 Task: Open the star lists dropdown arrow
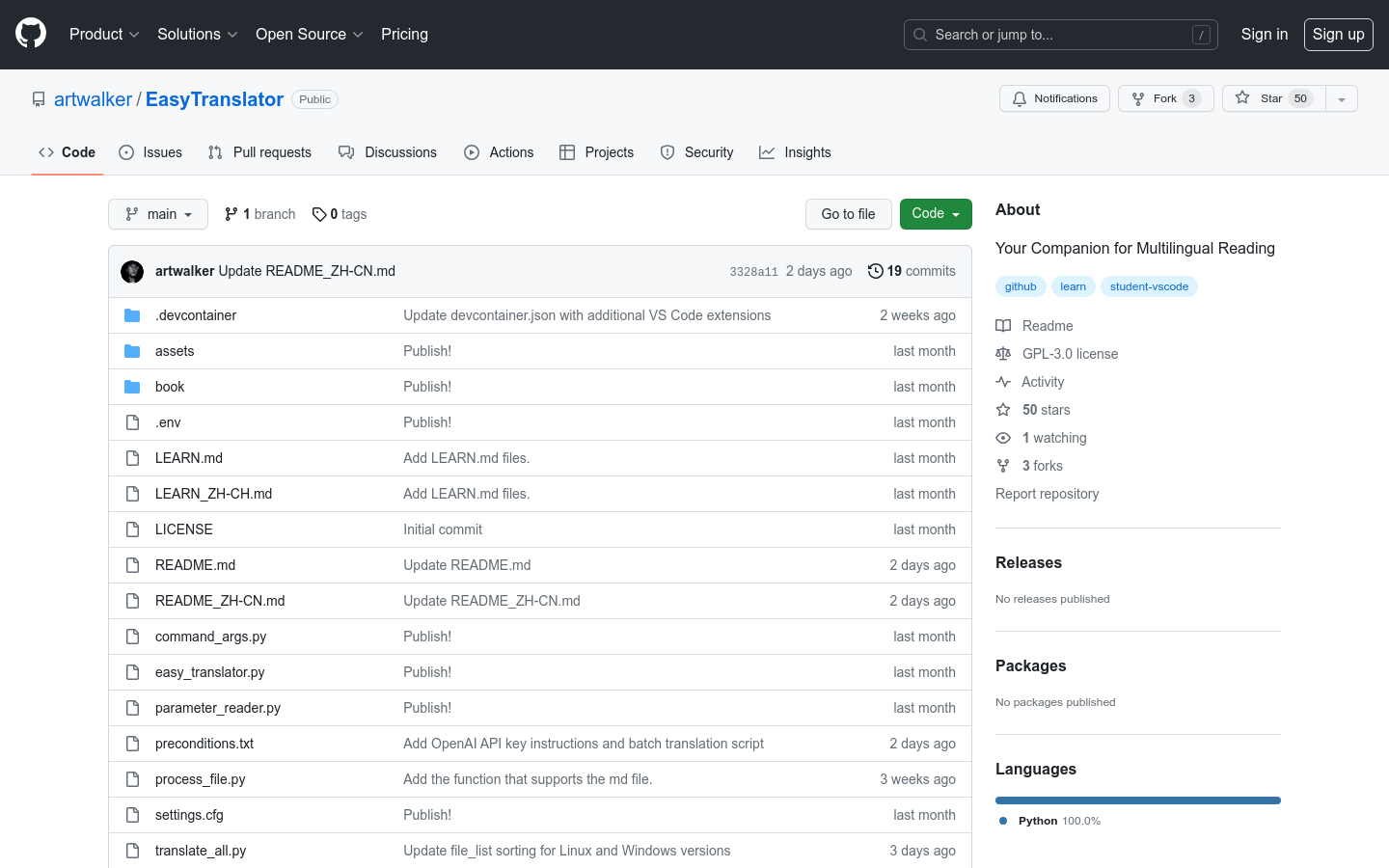click(1342, 98)
